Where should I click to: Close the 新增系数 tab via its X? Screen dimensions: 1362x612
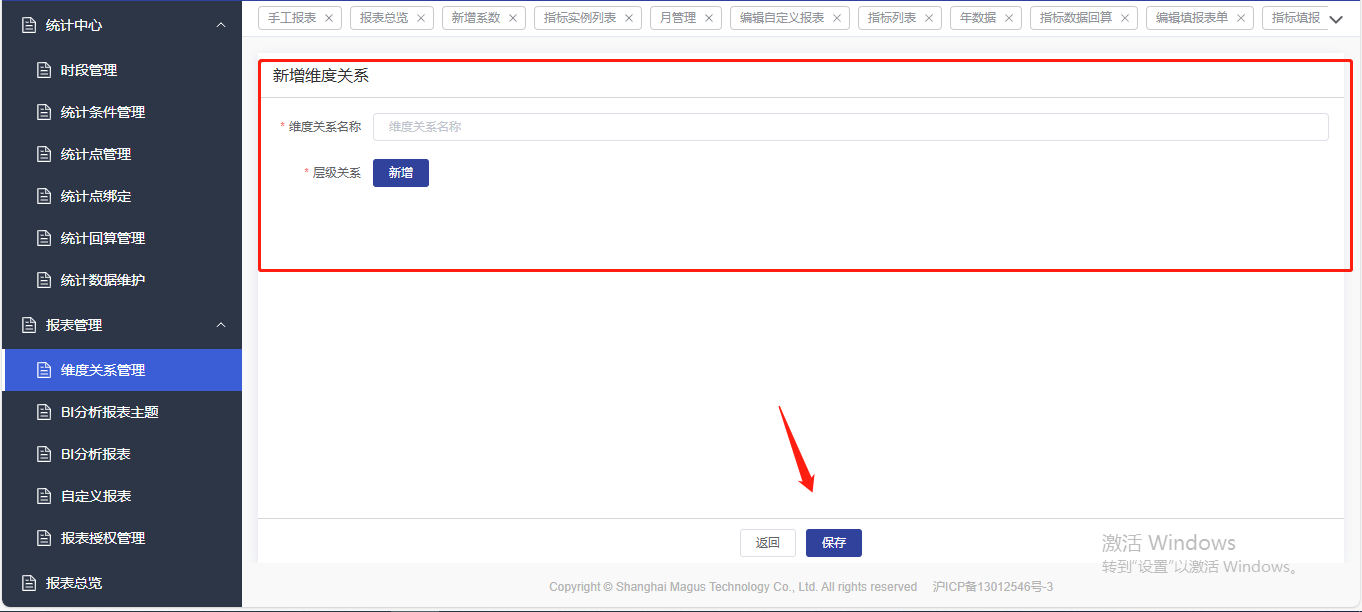[513, 18]
